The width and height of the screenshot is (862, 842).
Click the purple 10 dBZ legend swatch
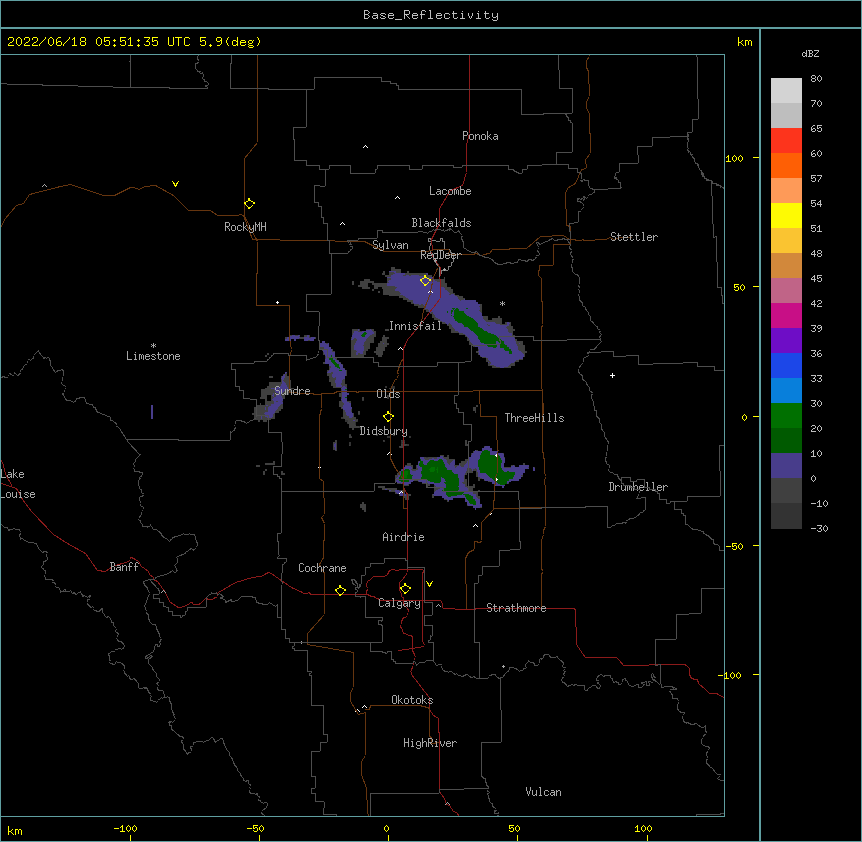(x=786, y=466)
